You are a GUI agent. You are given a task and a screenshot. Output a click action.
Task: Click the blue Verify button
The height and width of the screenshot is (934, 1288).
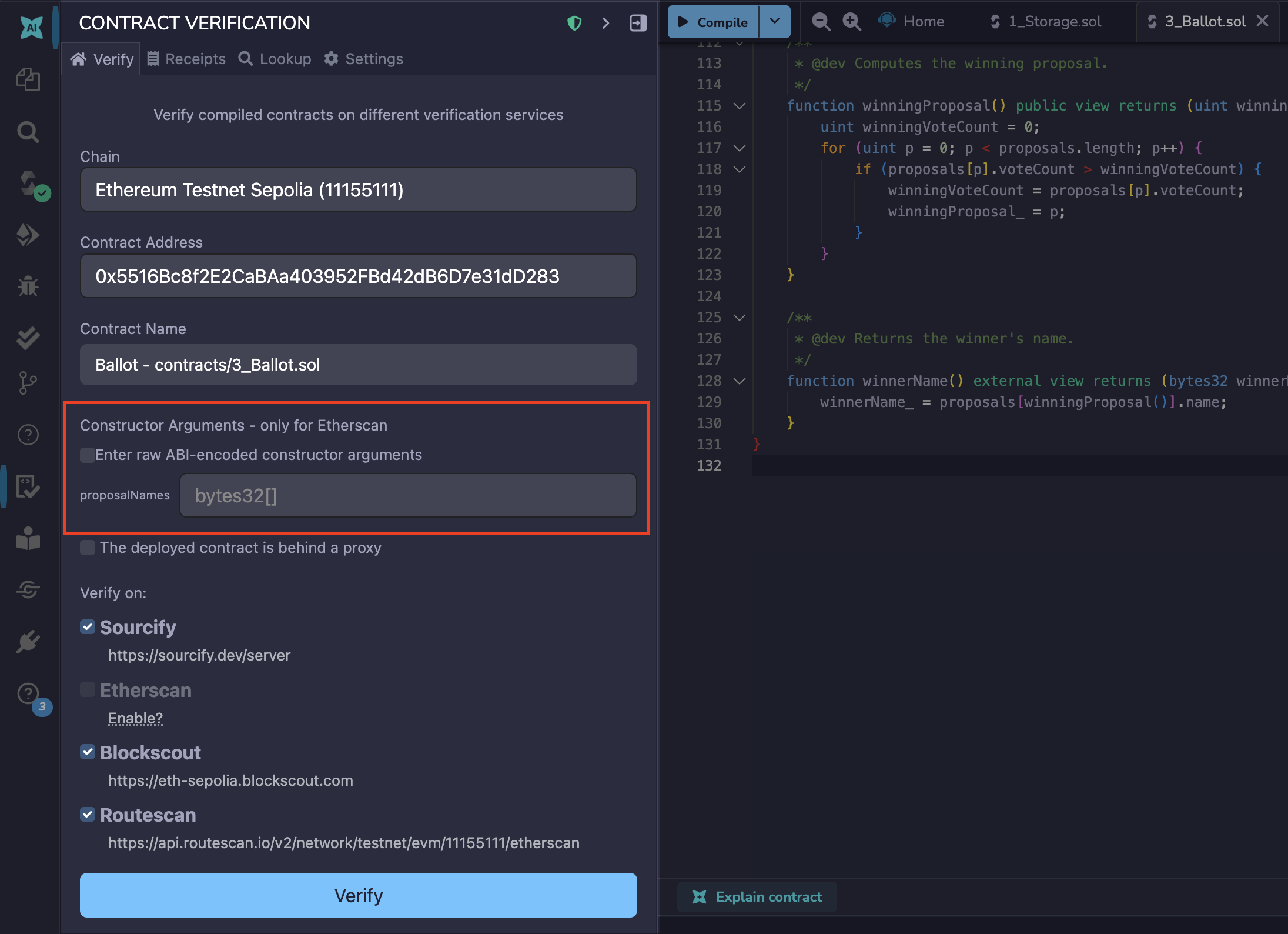tap(358, 895)
